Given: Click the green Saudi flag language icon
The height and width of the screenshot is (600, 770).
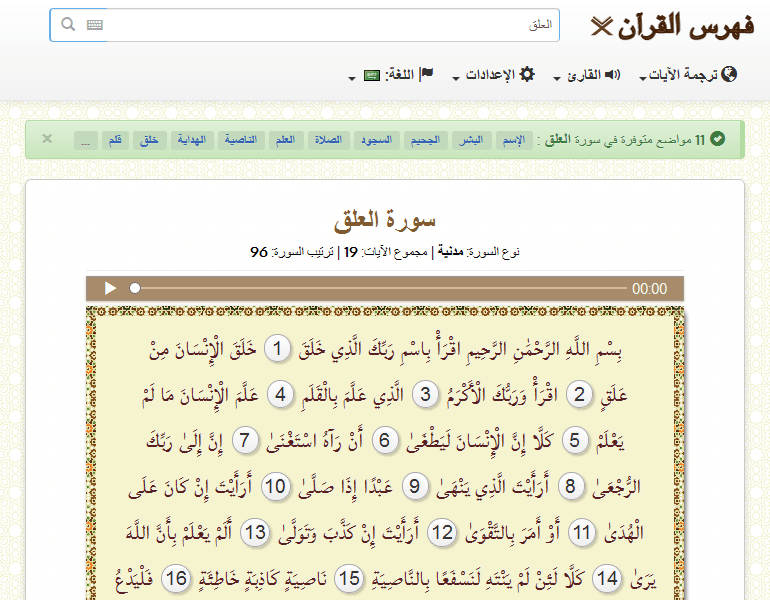Looking at the screenshot, I should (x=372, y=75).
